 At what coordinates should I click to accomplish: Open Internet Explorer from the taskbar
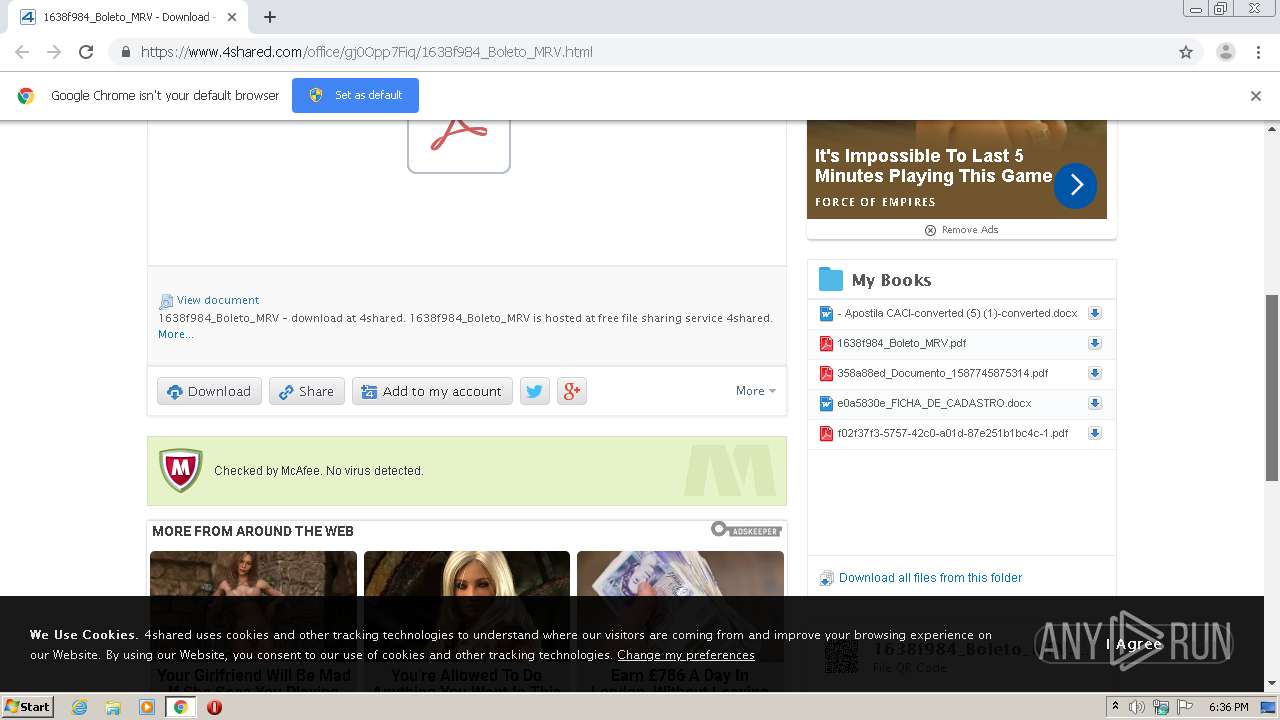79,707
